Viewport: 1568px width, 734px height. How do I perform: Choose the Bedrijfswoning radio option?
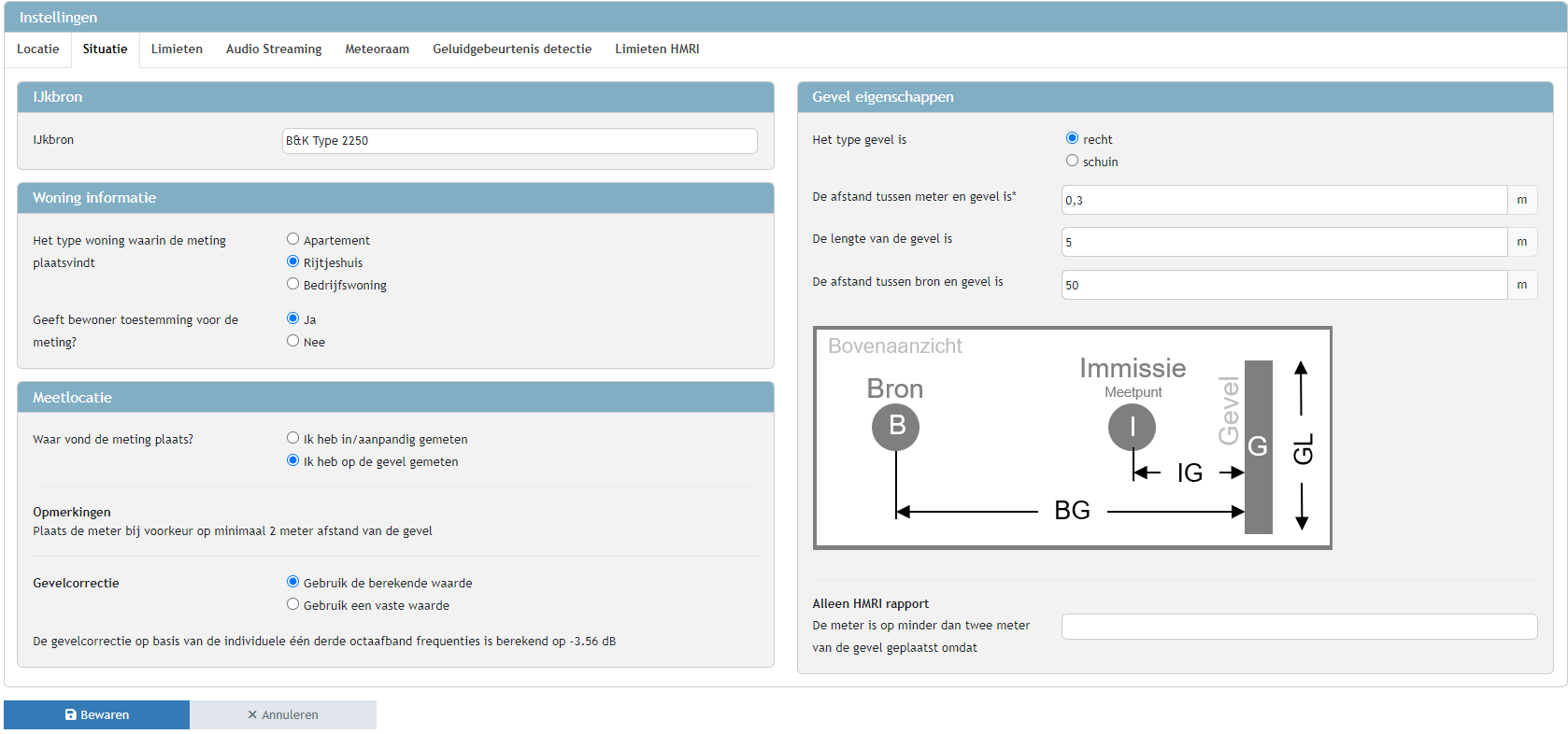coord(293,285)
